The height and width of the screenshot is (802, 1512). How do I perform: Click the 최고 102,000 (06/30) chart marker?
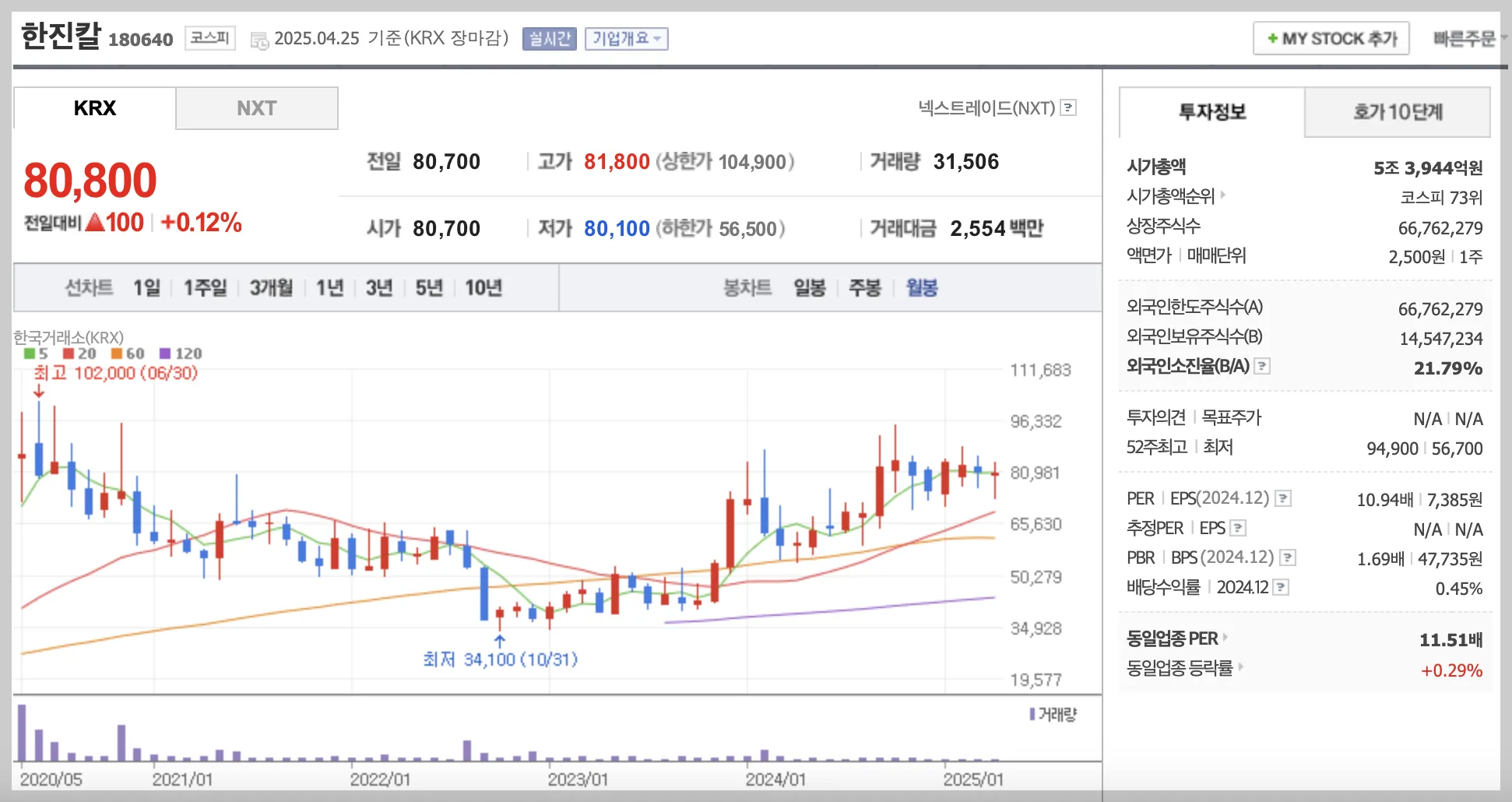pos(115,373)
